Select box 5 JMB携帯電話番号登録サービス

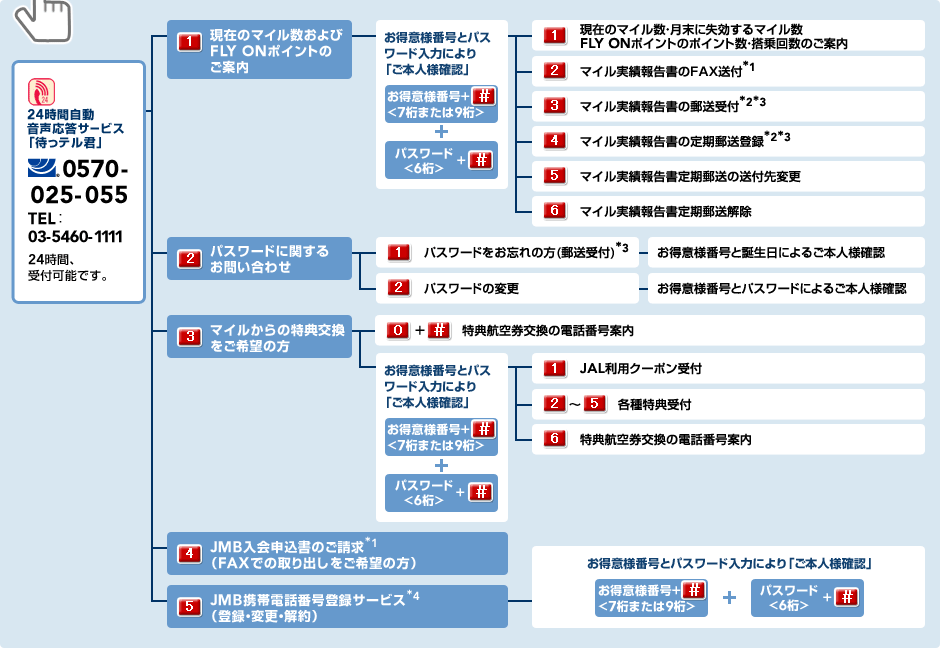[337, 607]
